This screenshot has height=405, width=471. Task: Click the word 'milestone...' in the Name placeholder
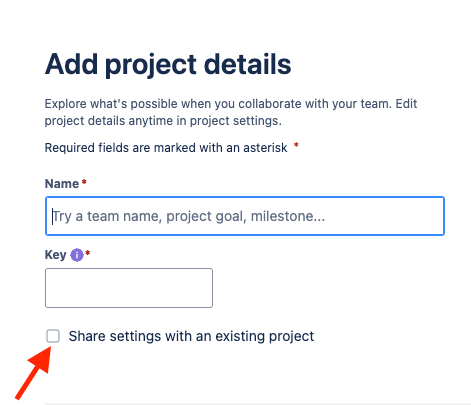pyautogui.click(x=288, y=216)
